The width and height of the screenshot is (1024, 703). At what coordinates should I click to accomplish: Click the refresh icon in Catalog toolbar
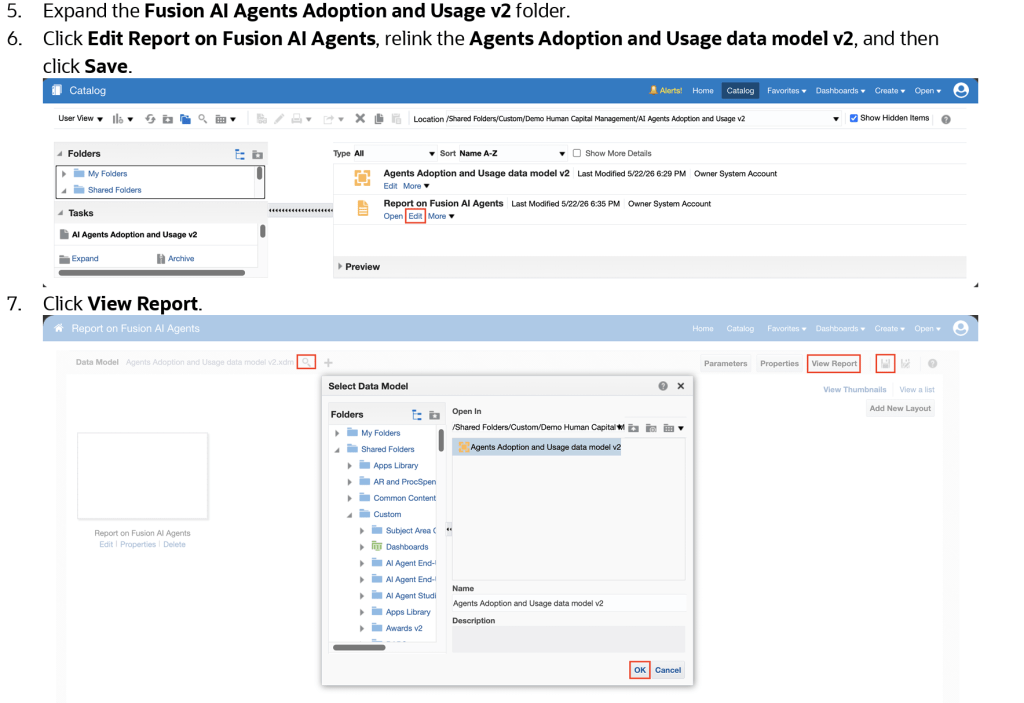pos(150,119)
